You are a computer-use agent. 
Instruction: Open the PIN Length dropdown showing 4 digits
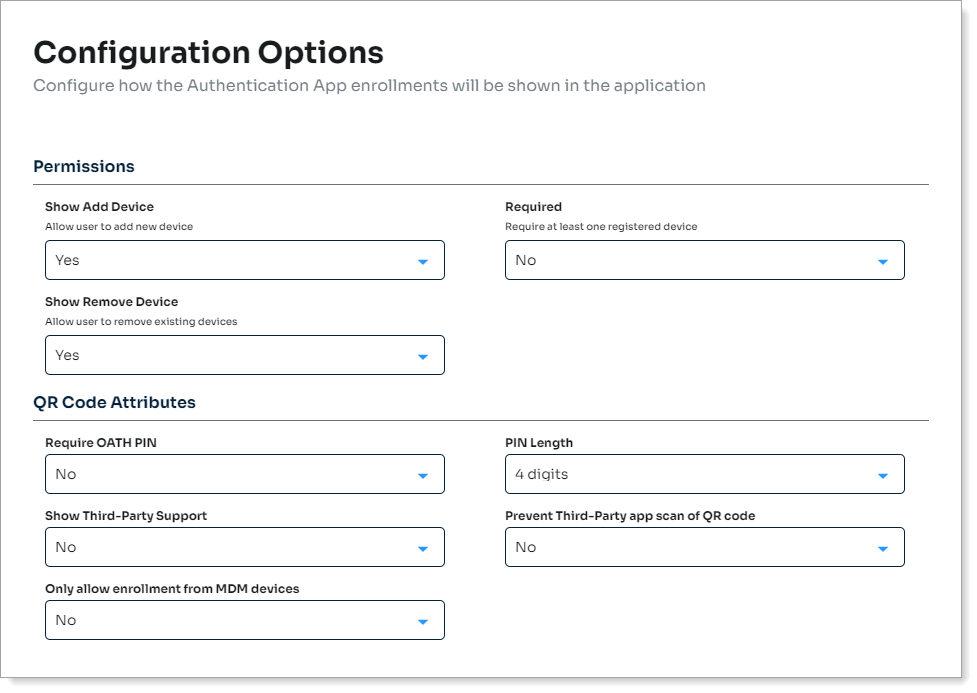click(705, 474)
